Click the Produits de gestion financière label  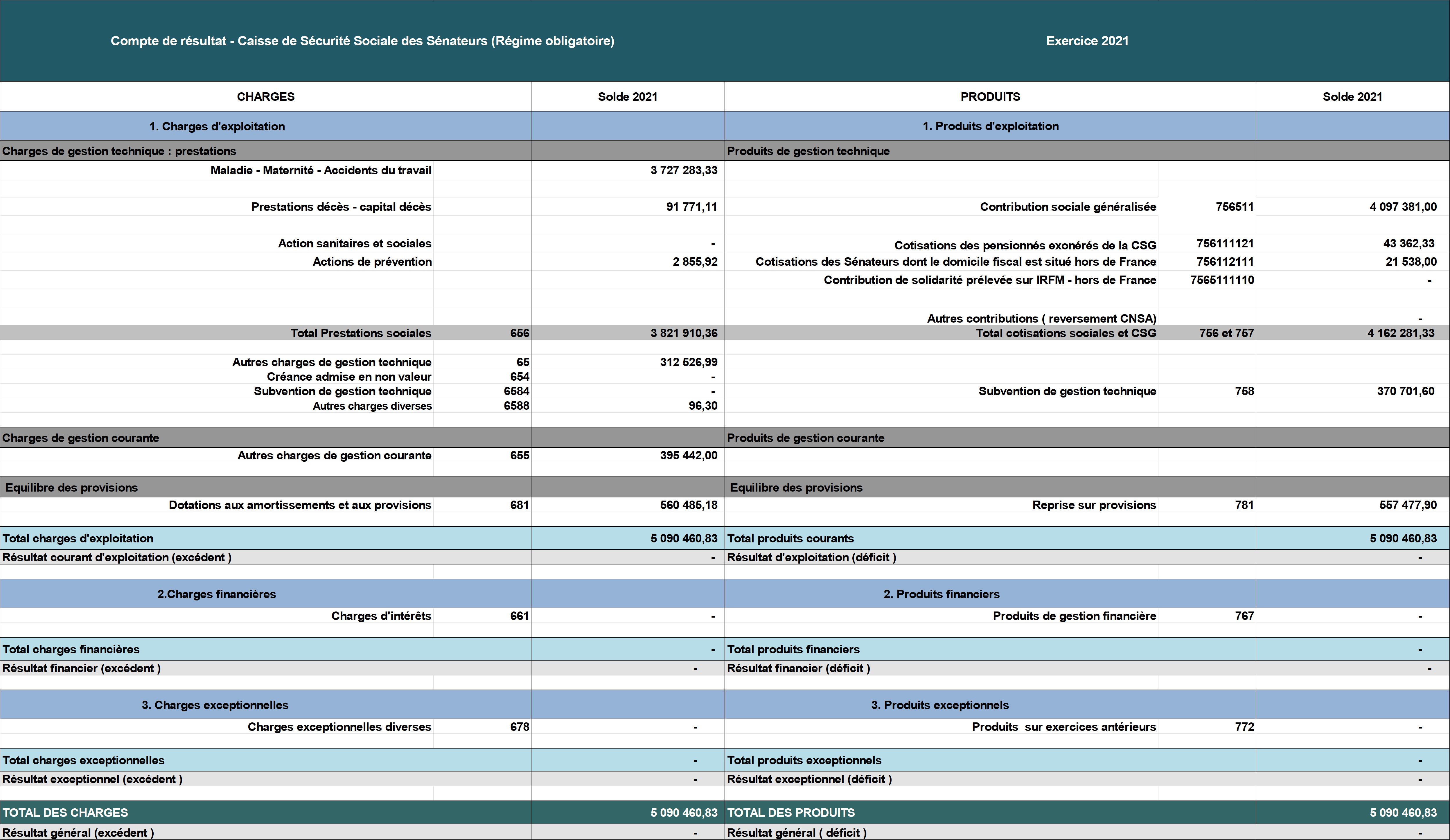point(1074,616)
